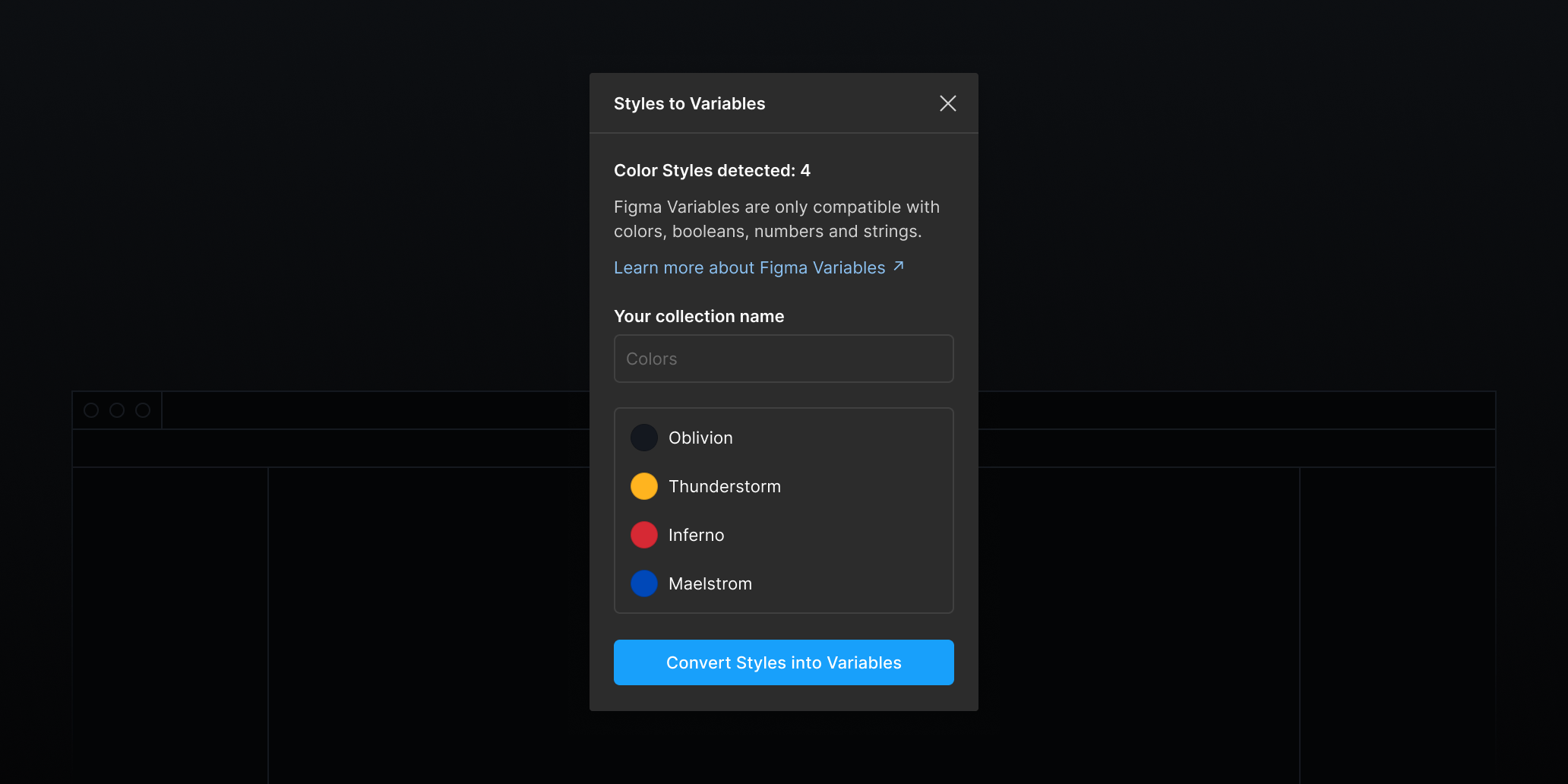Close the Styles to Variables dialog
Image resolution: width=1568 pixels, height=784 pixels.
[947, 103]
